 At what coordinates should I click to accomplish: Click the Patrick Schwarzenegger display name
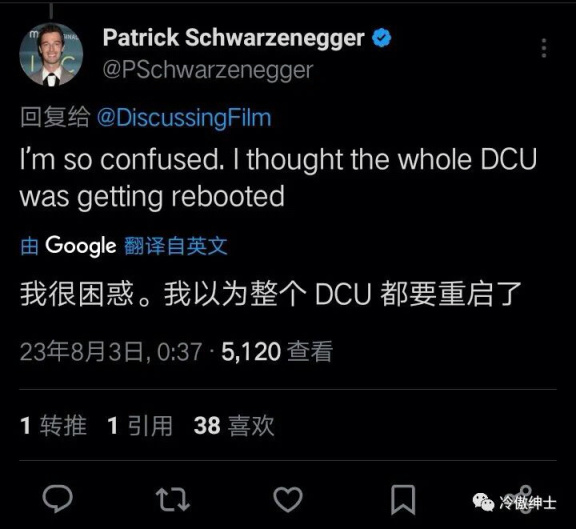tap(234, 37)
